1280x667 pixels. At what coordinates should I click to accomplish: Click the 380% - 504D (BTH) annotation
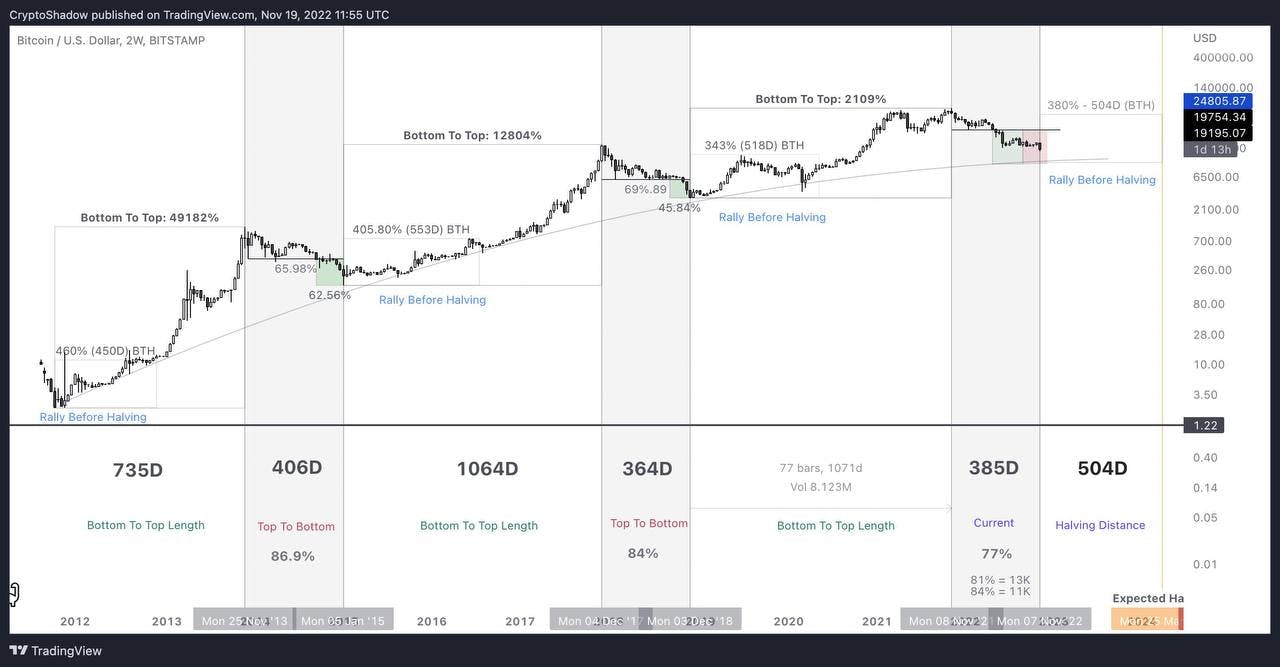[1100, 103]
